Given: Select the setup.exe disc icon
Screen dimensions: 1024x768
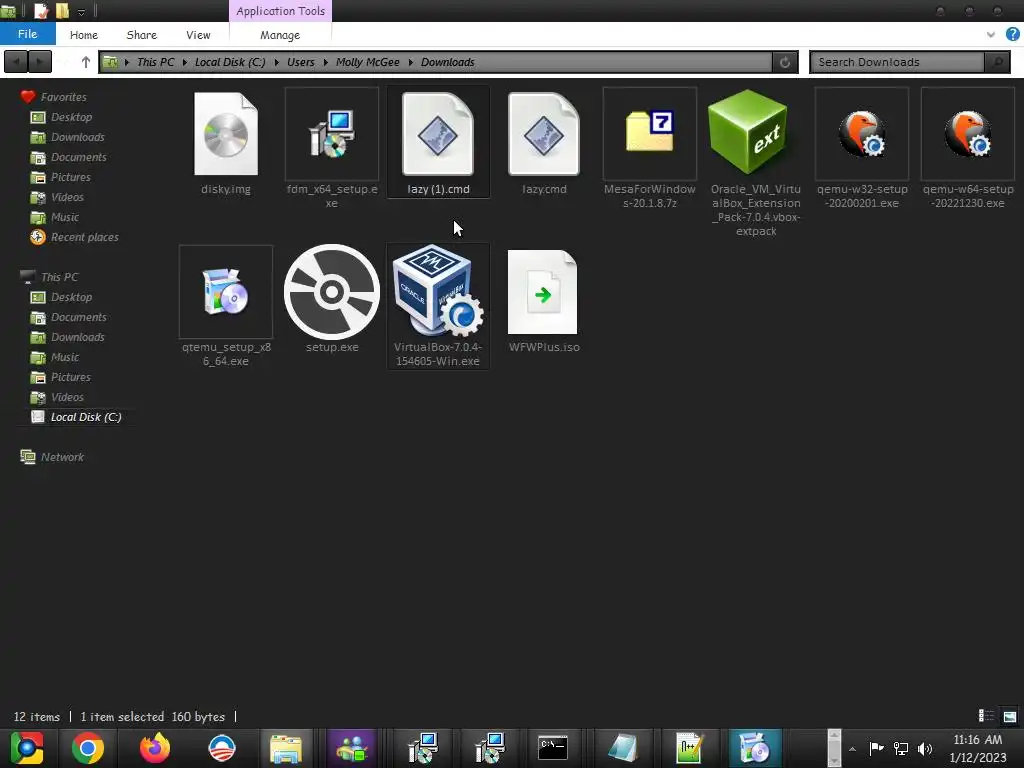Looking at the screenshot, I should (332, 291).
